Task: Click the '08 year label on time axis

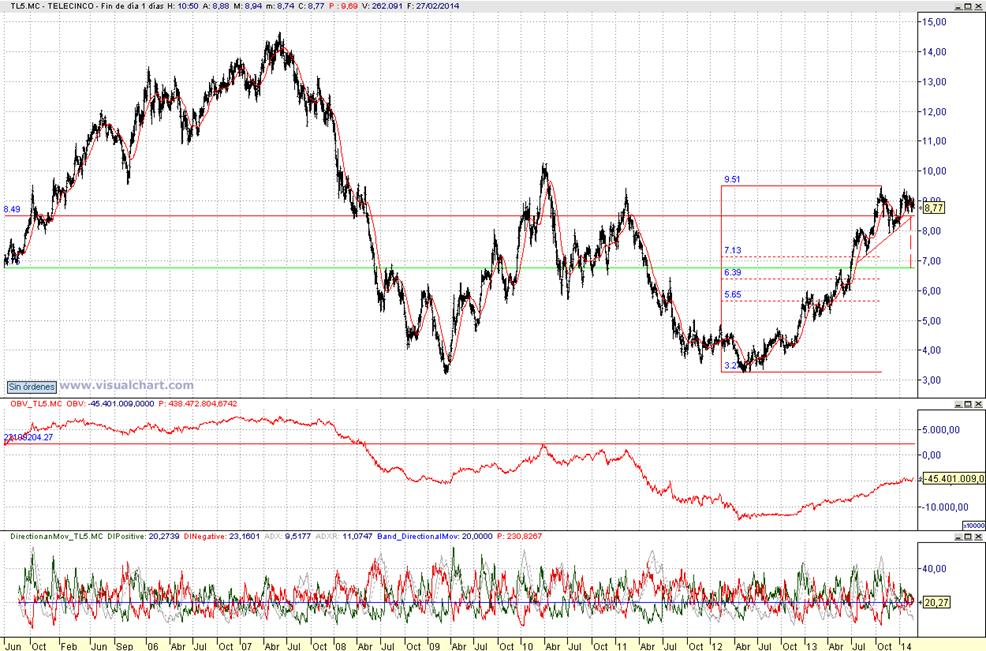Action: click(340, 646)
